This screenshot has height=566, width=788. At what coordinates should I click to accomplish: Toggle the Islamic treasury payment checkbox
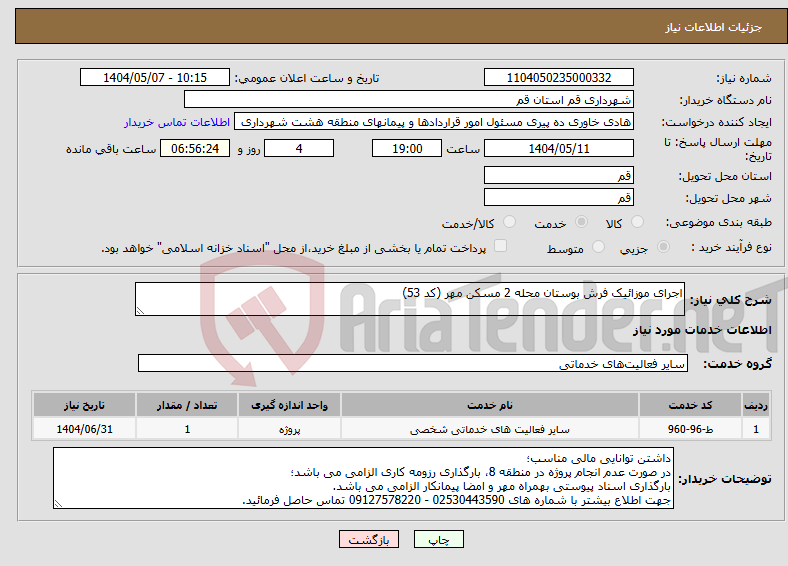pos(501,246)
